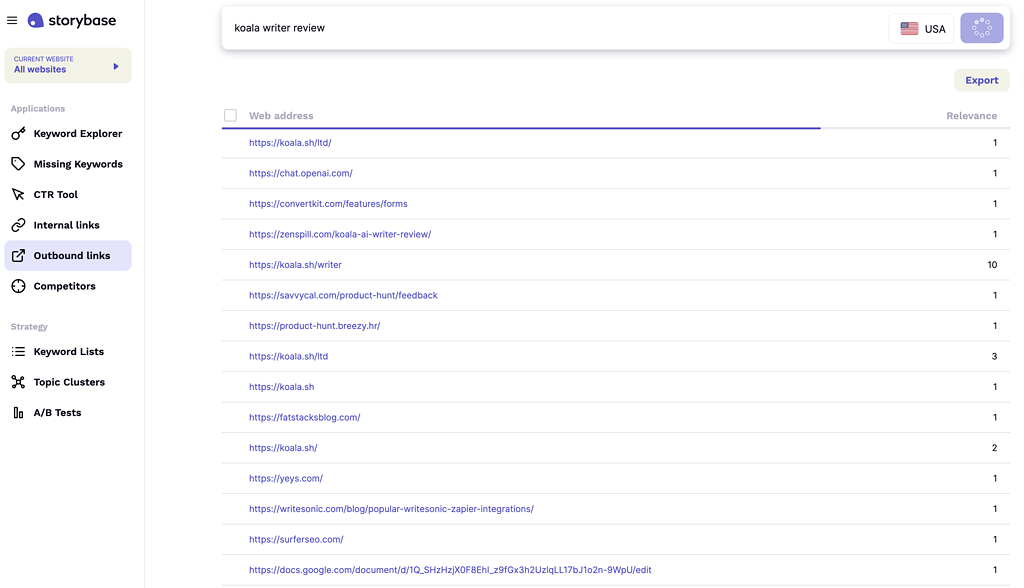
Task: Open link https://chat.openai.com/
Action: click(300, 173)
